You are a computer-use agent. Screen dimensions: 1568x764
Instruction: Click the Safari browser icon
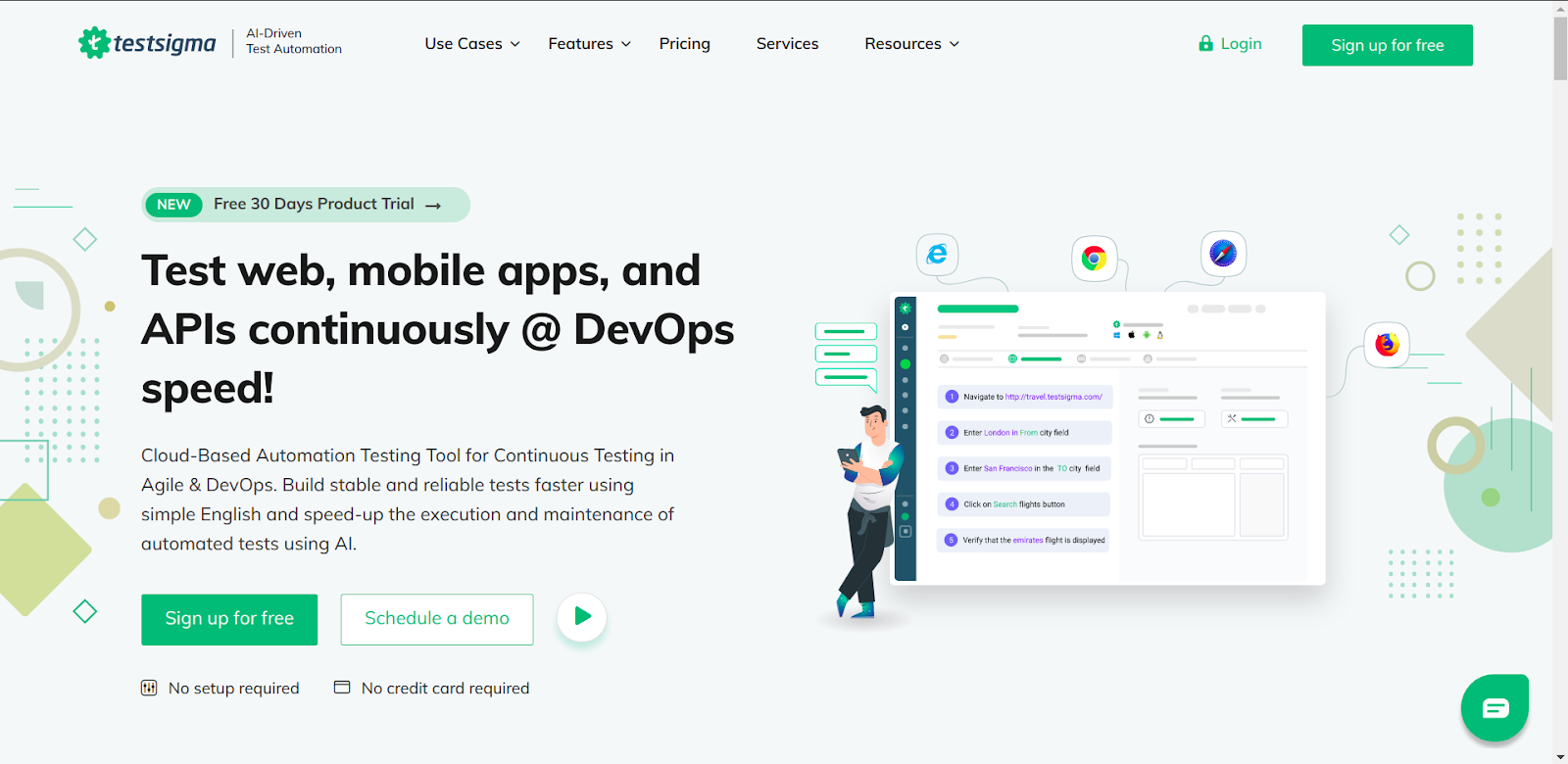(x=1223, y=254)
